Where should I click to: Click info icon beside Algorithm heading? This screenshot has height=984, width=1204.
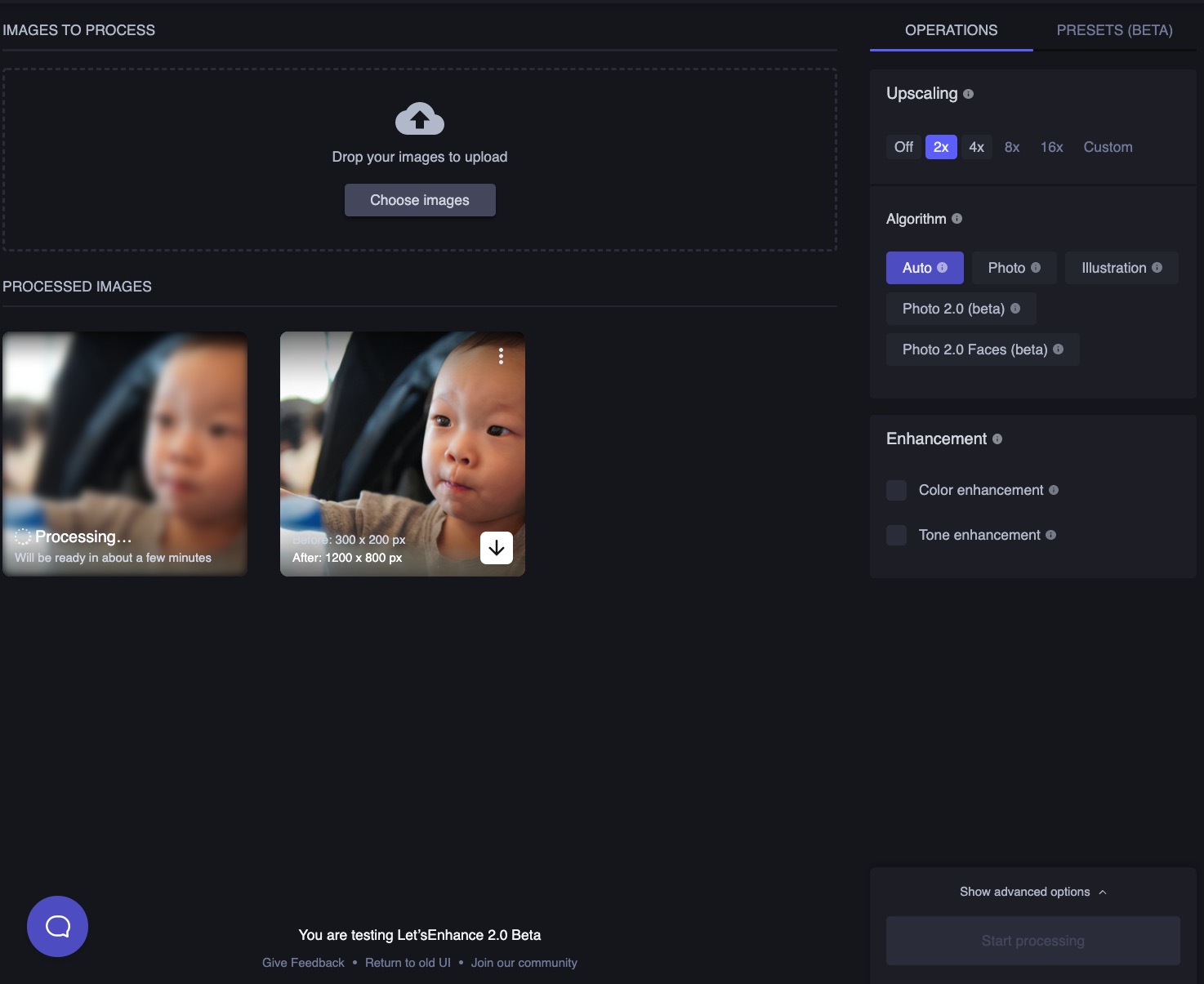957,219
